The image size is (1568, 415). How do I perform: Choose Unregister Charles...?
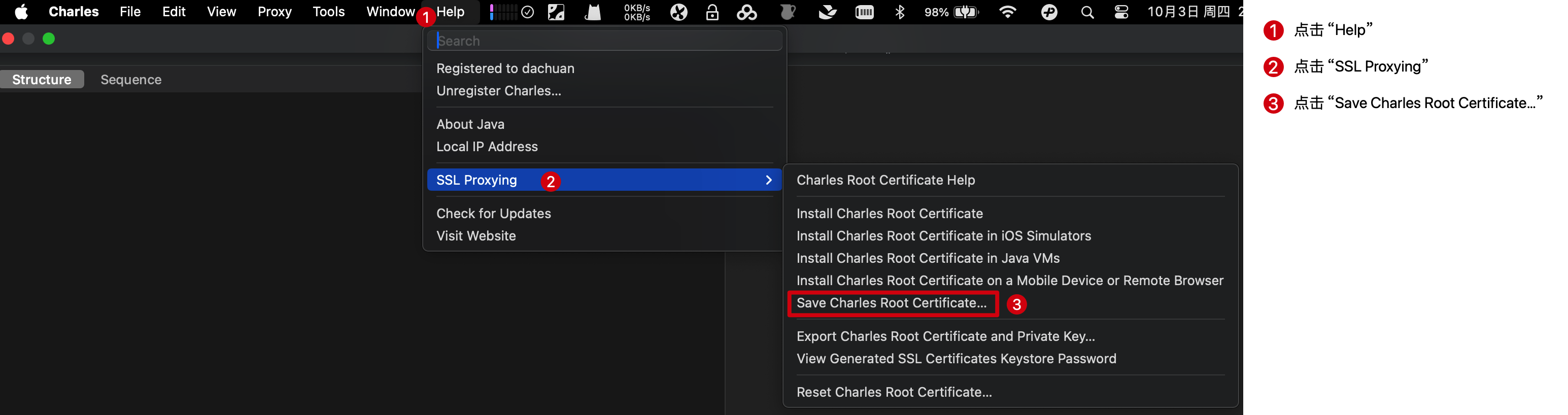[x=498, y=91]
